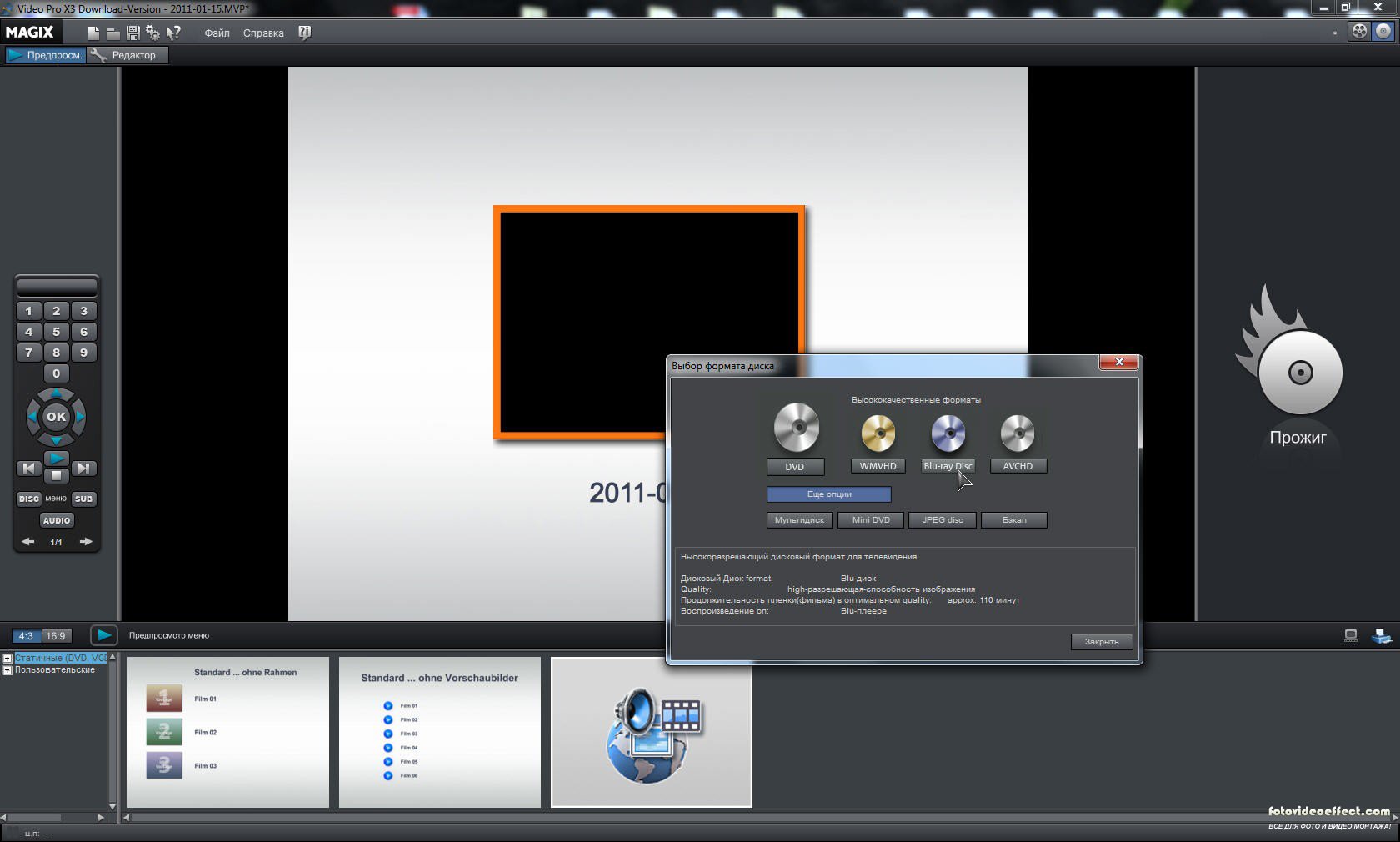Select 'Standard ... ohne Vorschaubilder' menu template
Image resolution: width=1400 pixels, height=842 pixels.
440,732
